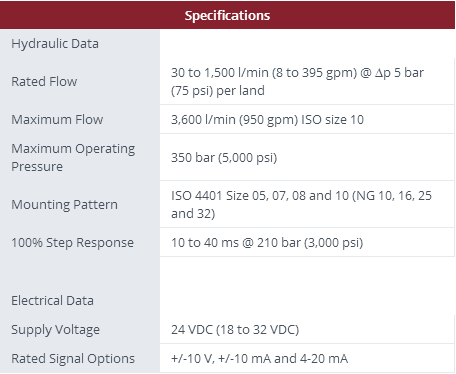This screenshot has width=456, height=374.
Task: Click the Supply Voltage label
Action: (x=56, y=330)
